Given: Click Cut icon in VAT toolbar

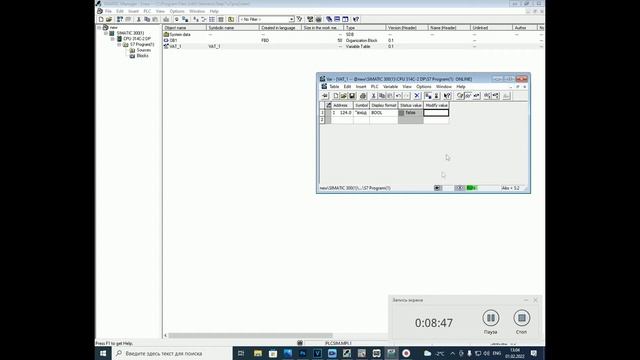Looking at the screenshot, I should [373, 96].
